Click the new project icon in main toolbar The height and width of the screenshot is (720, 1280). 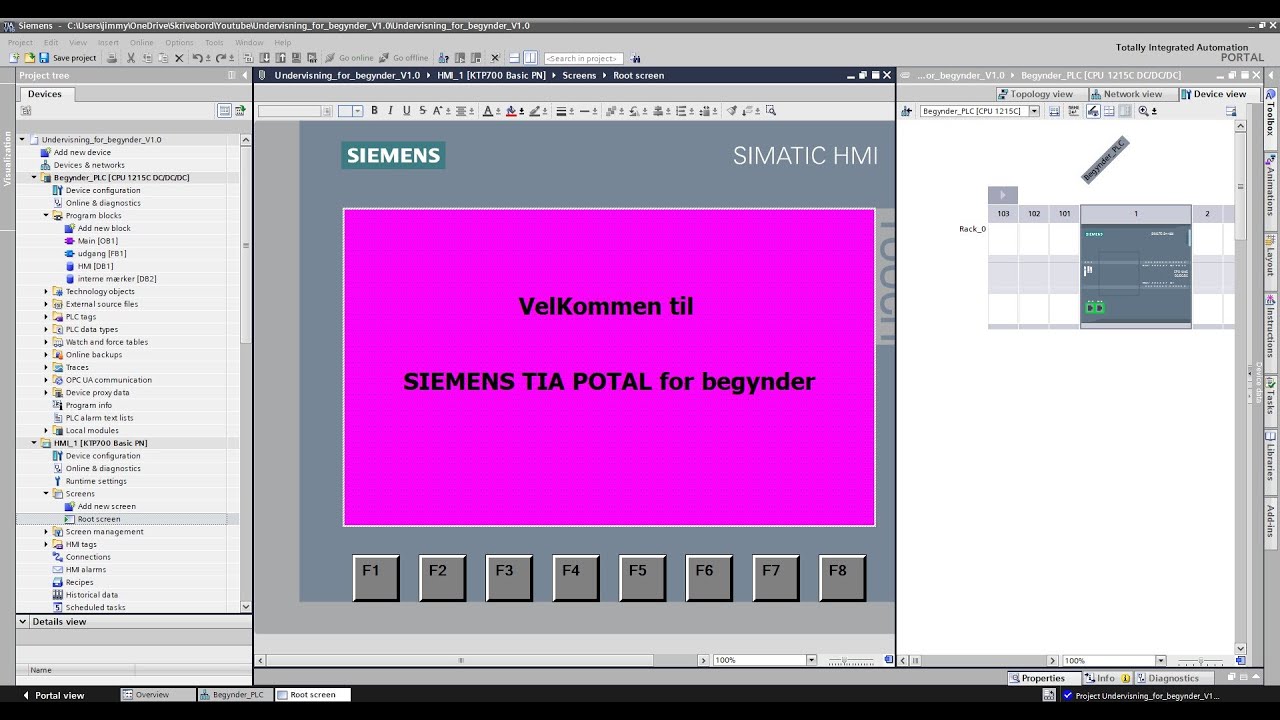pos(13,58)
